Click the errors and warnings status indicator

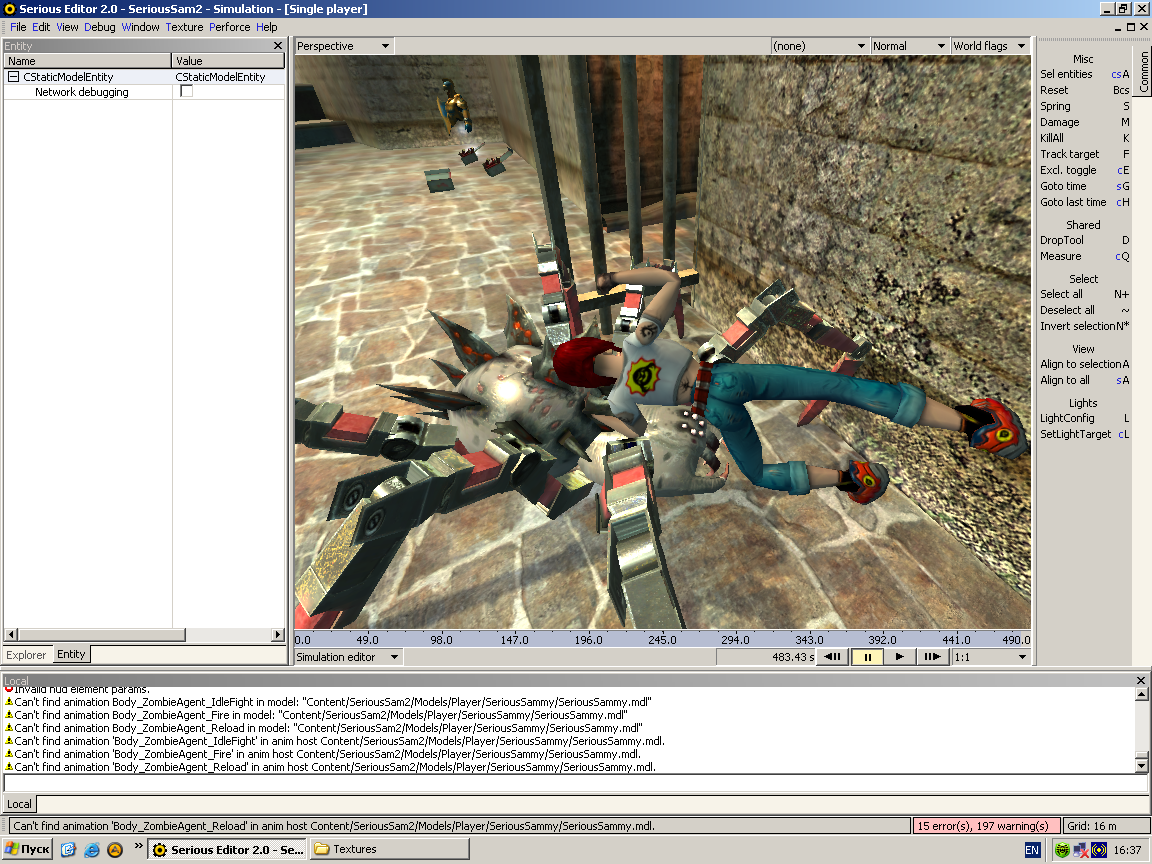click(985, 826)
